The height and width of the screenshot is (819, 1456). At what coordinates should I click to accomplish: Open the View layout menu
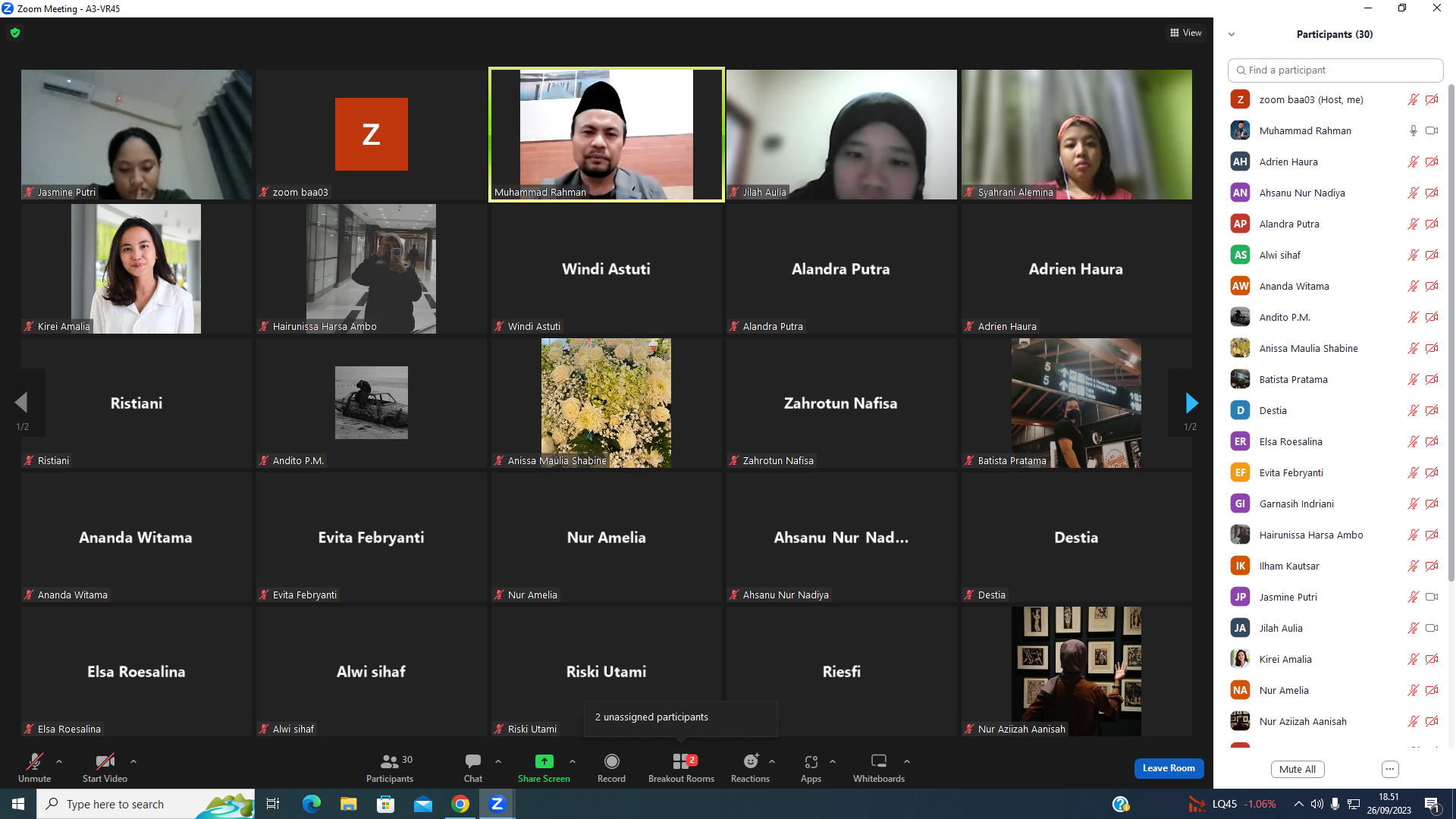[x=1186, y=33]
